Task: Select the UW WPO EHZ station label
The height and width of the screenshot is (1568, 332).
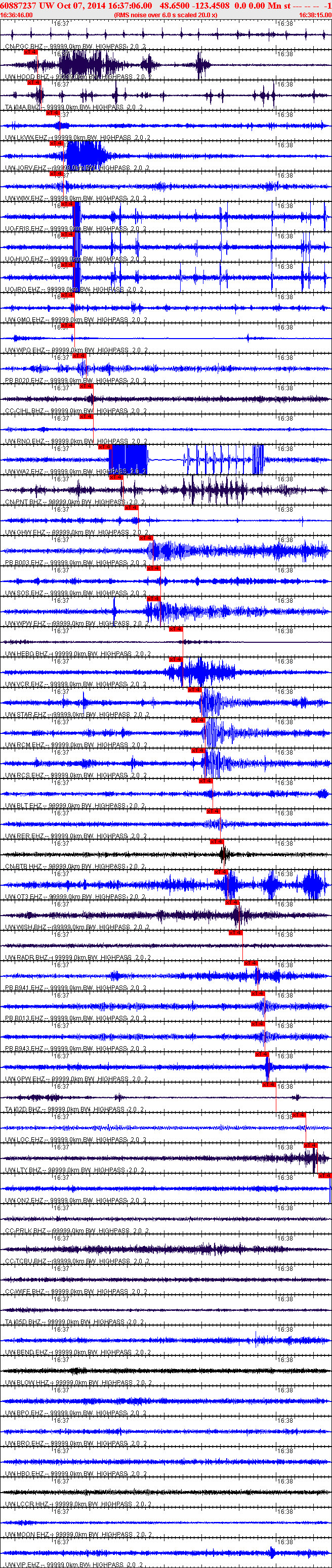Action: (76, 351)
